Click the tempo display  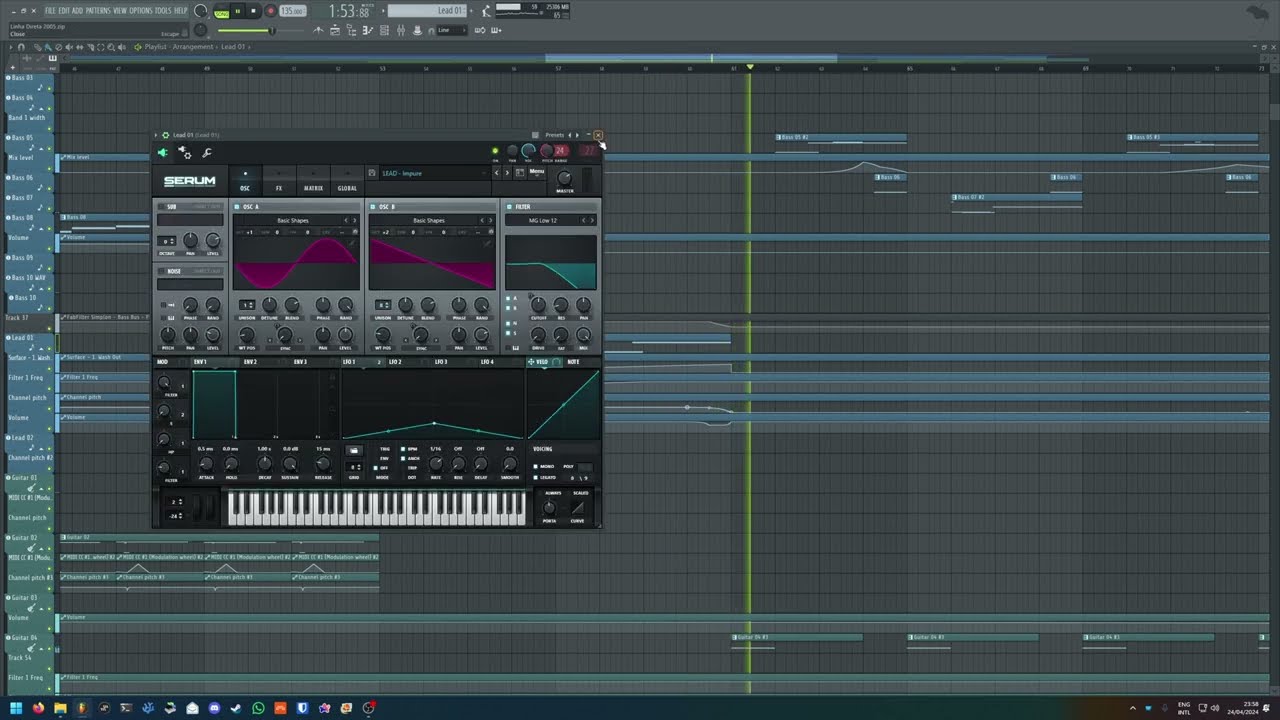pyautogui.click(x=293, y=11)
